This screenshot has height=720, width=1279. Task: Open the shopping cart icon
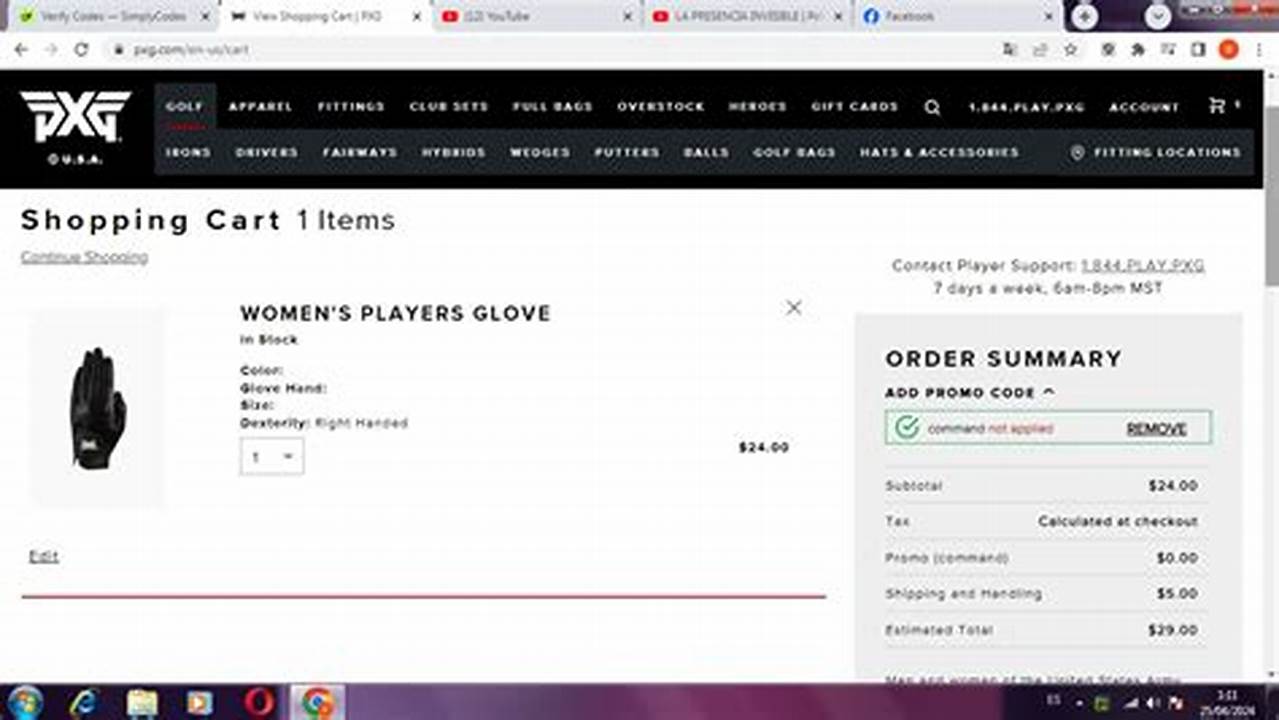point(1217,105)
